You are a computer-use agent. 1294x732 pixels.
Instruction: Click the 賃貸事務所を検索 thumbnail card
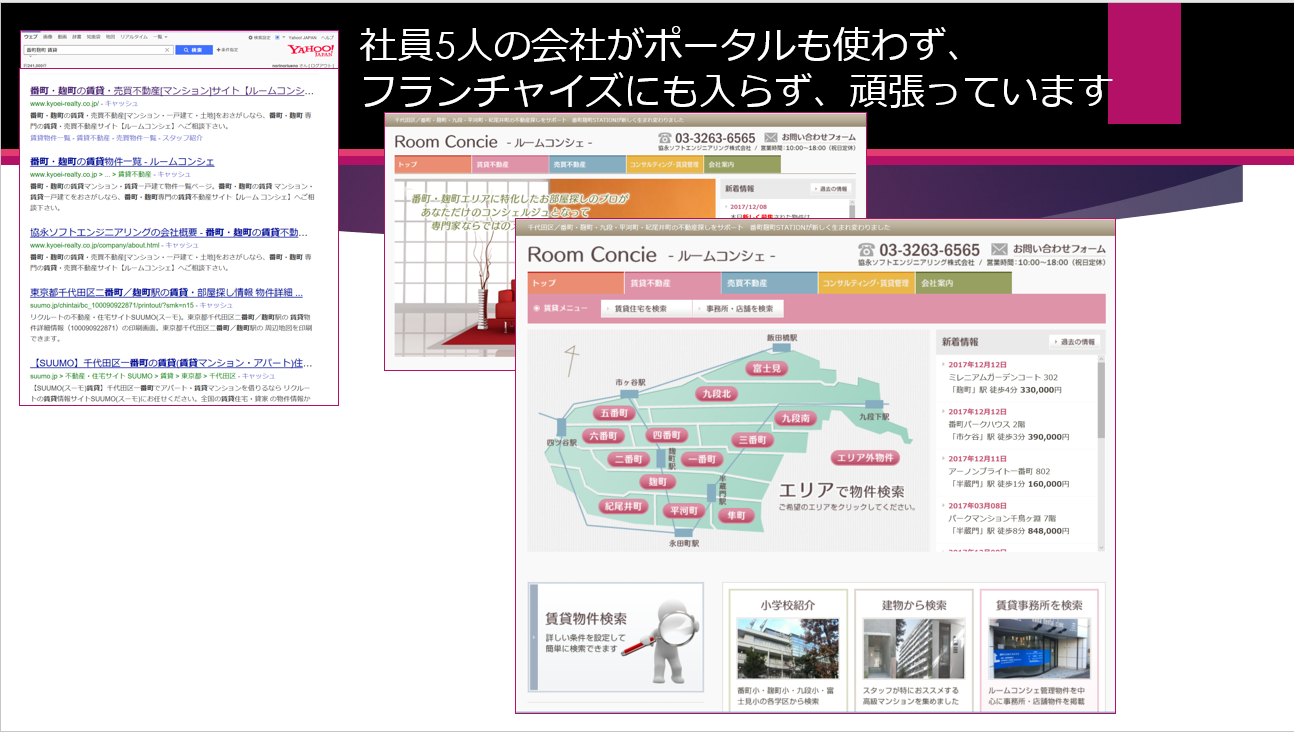tap(1039, 649)
